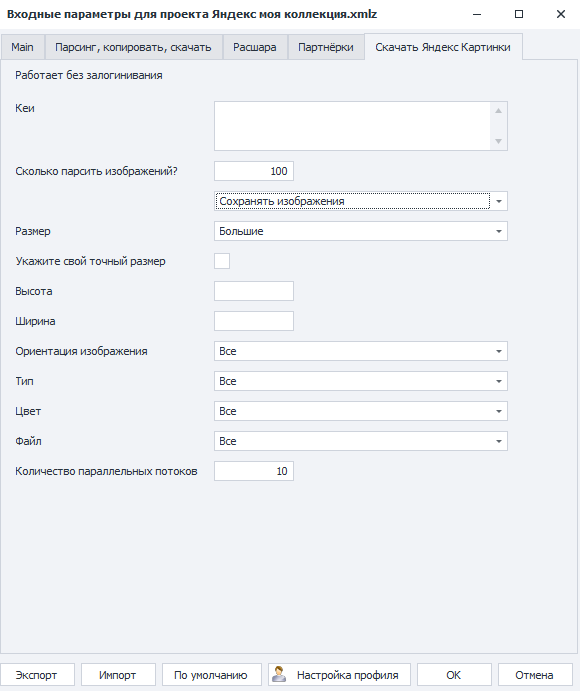Confirm with the OK button
The height and width of the screenshot is (691, 580).
point(454,675)
